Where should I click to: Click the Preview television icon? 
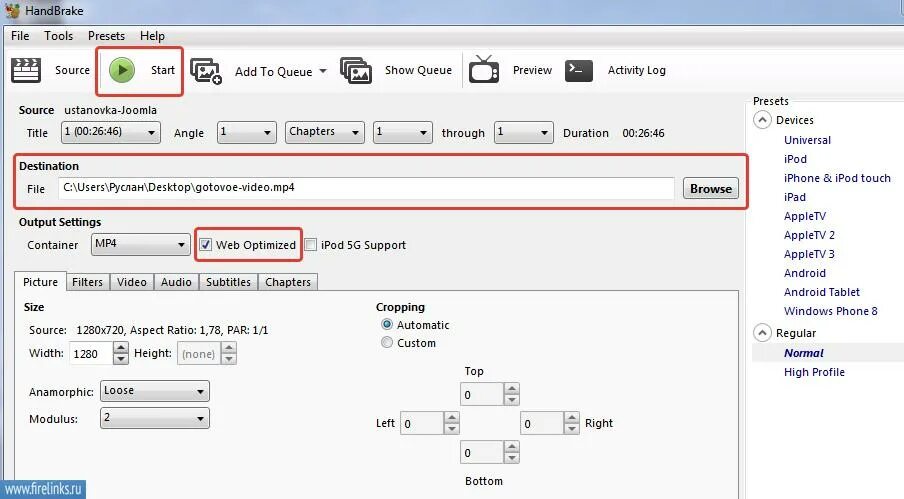click(x=484, y=70)
